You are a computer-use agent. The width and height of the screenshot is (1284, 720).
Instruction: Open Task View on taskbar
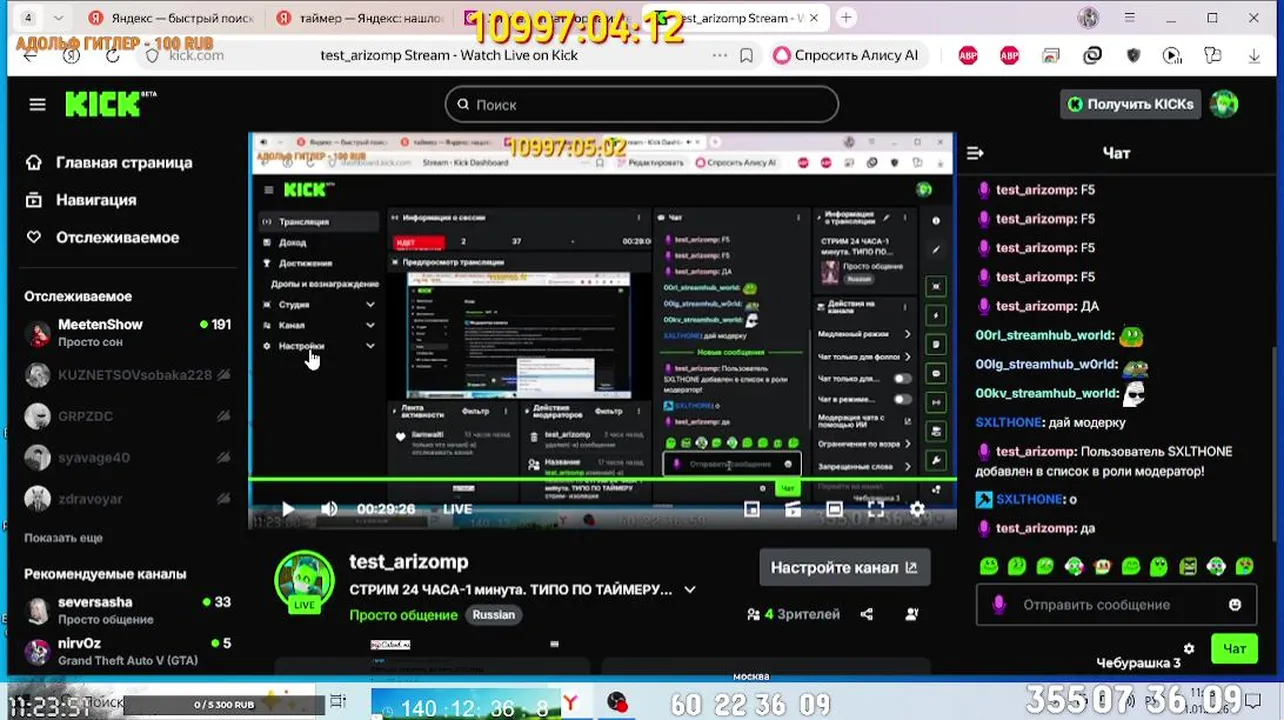(x=338, y=702)
